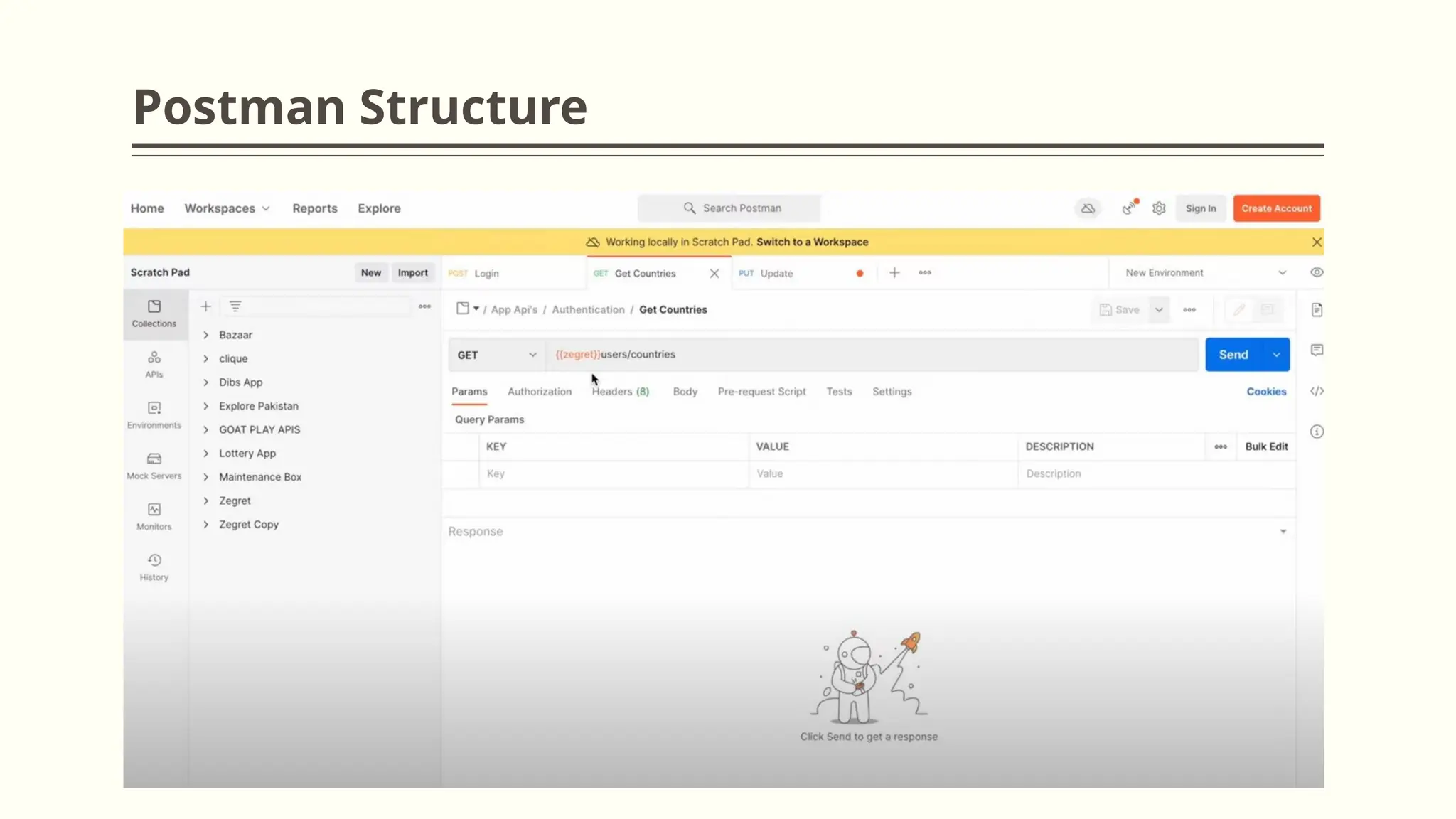This screenshot has height=819, width=1456.
Task: Dismiss the Scratch Pad warning banner
Action: [x=1317, y=242]
